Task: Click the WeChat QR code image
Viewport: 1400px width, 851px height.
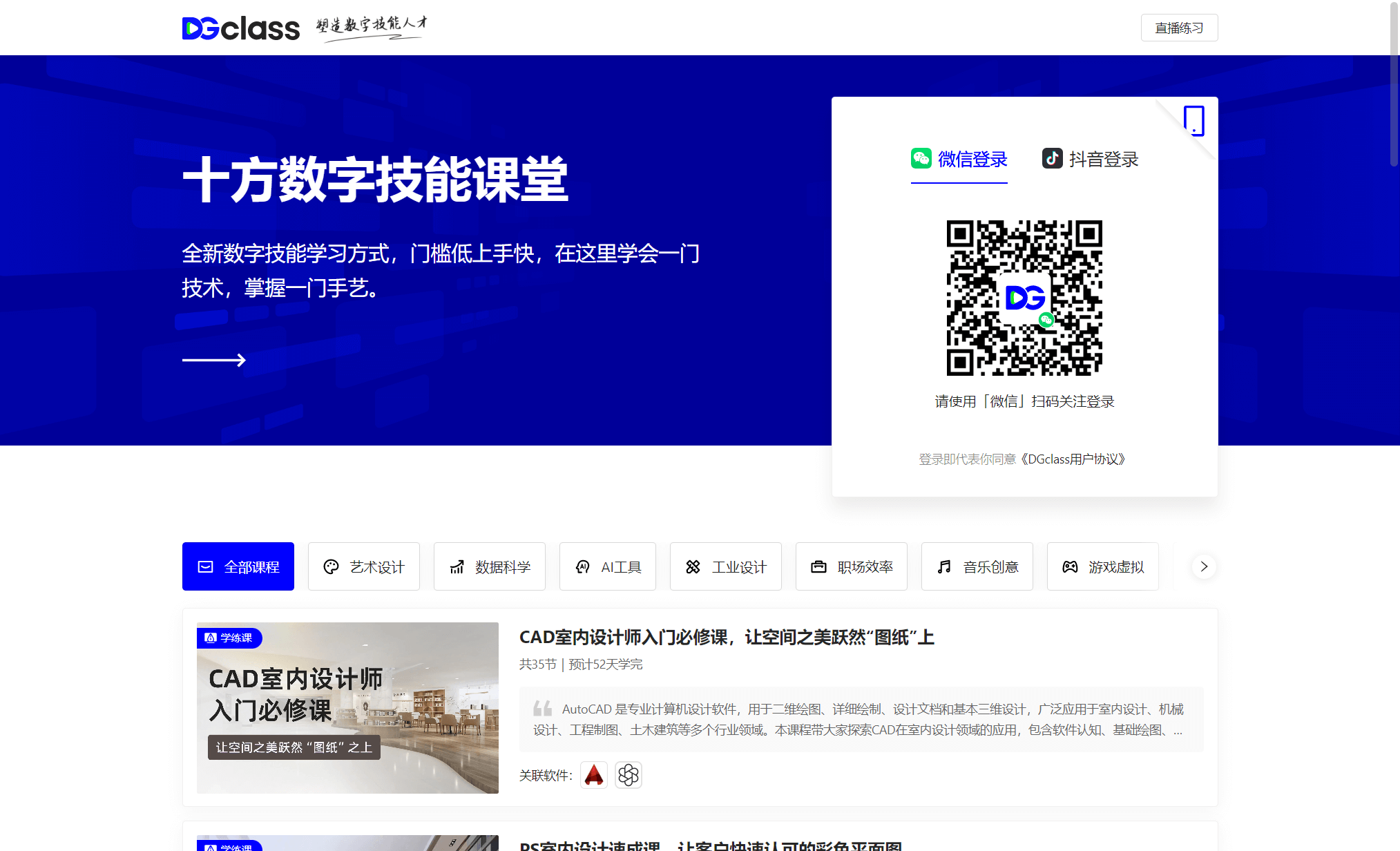Action: point(1024,298)
